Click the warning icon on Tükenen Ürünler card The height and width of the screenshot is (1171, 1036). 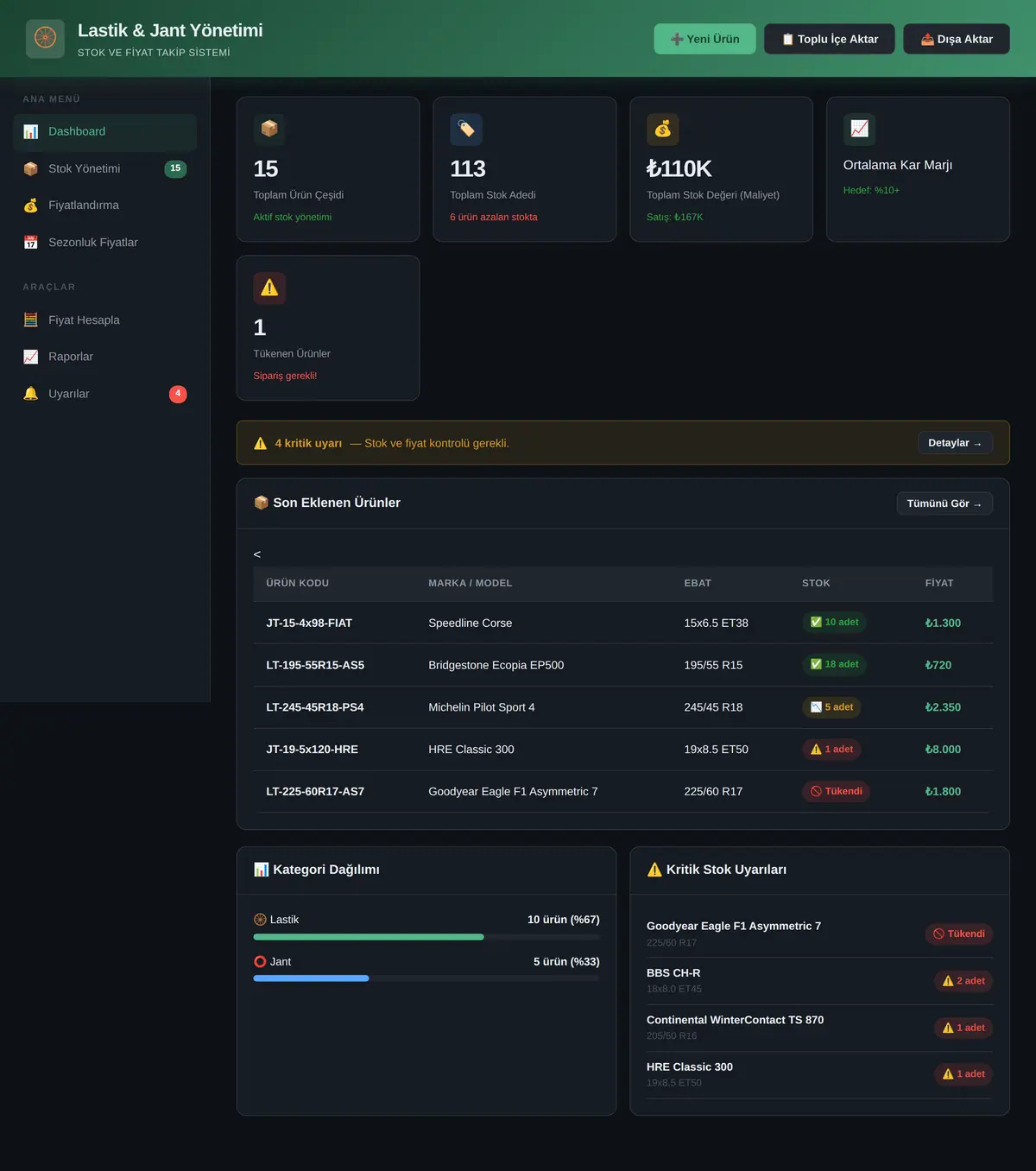point(269,288)
